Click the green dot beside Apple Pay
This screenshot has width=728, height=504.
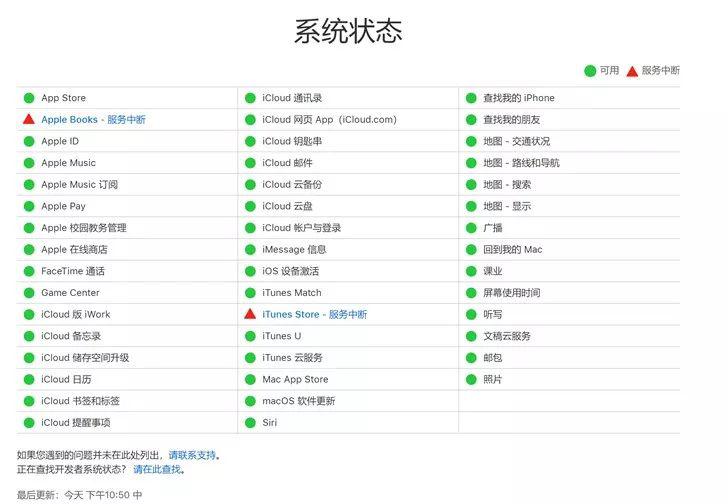(x=29, y=206)
